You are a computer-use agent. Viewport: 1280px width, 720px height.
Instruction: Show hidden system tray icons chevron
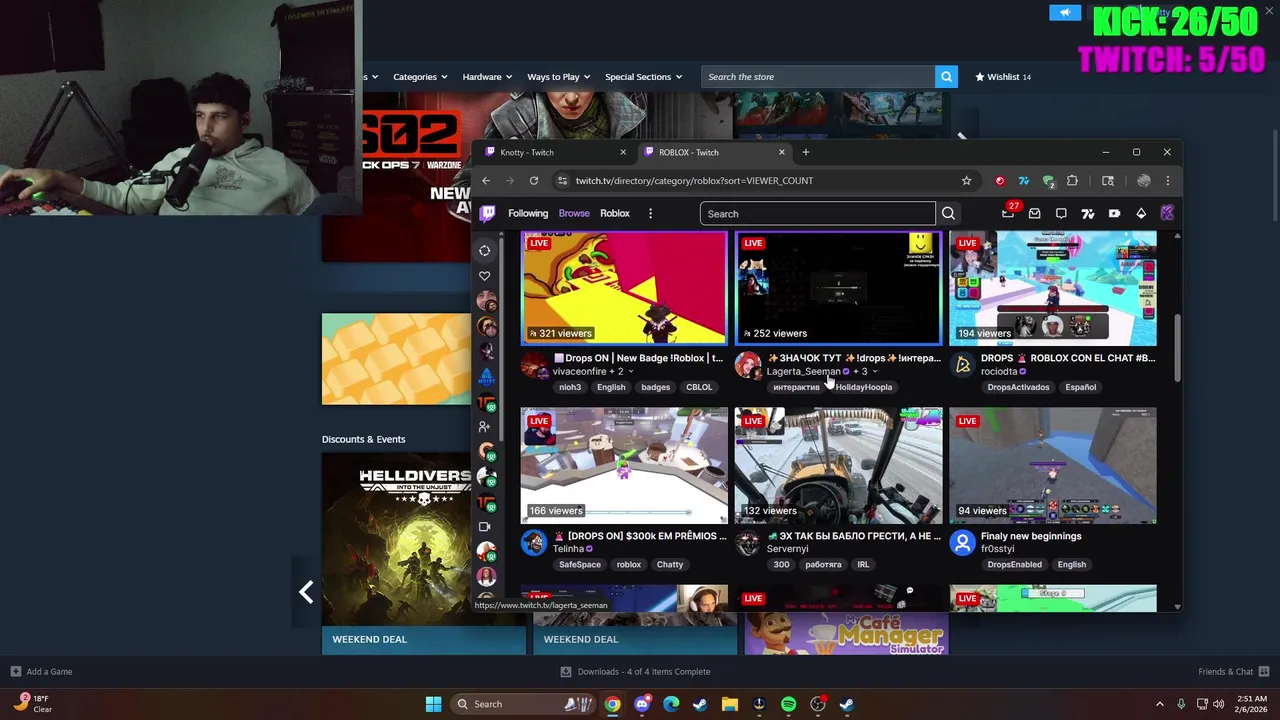[x=1160, y=704]
